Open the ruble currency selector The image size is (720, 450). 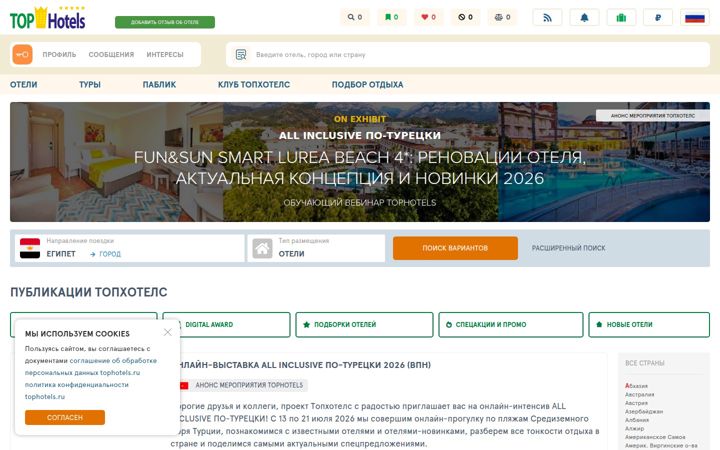(x=658, y=17)
